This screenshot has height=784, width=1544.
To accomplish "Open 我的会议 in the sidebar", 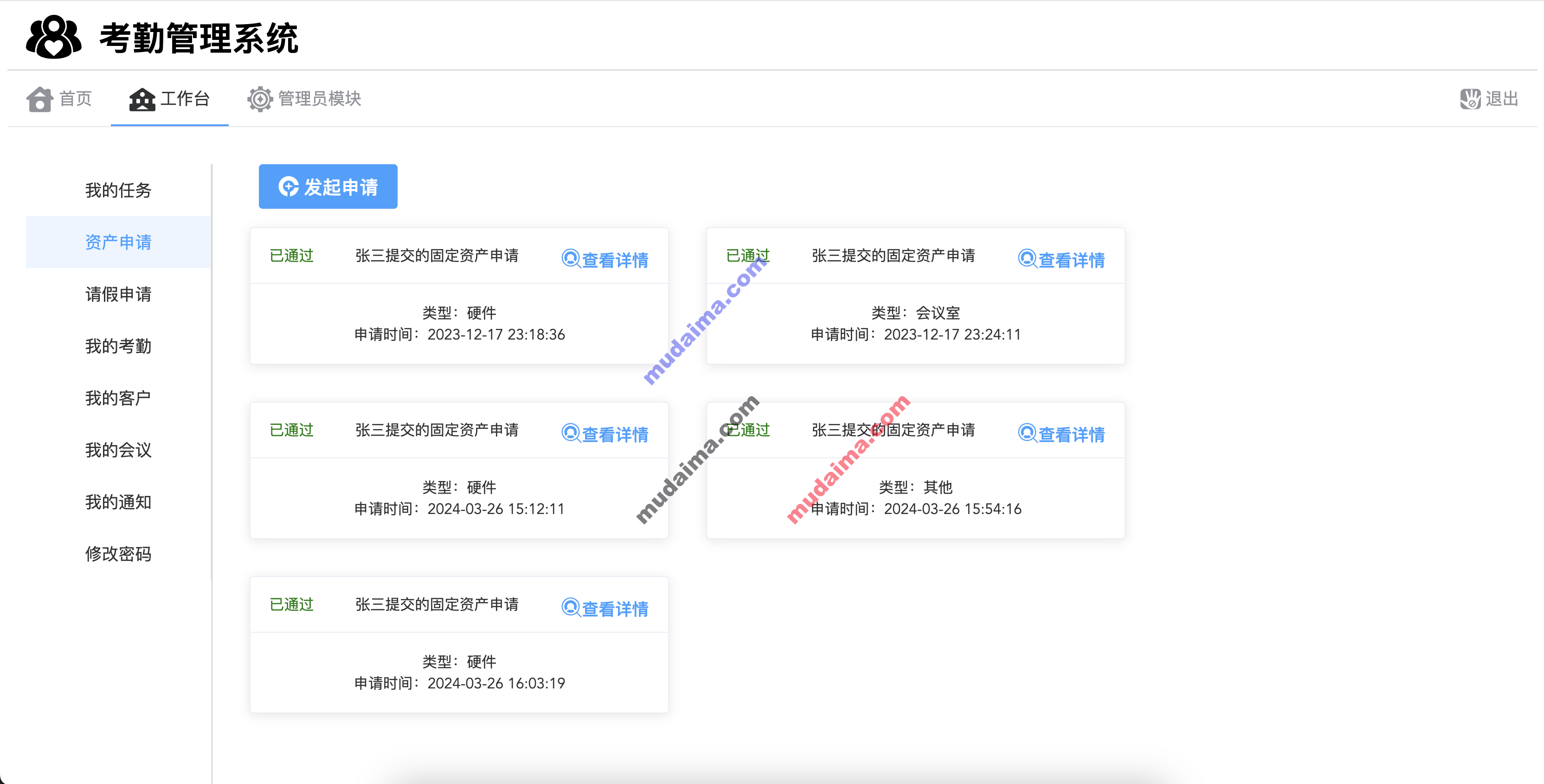I will [118, 450].
